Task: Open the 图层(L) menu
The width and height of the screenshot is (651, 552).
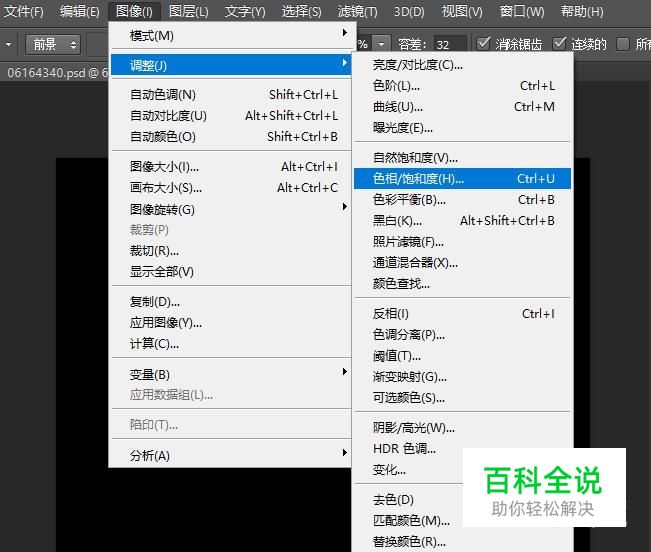Action: [x=189, y=11]
